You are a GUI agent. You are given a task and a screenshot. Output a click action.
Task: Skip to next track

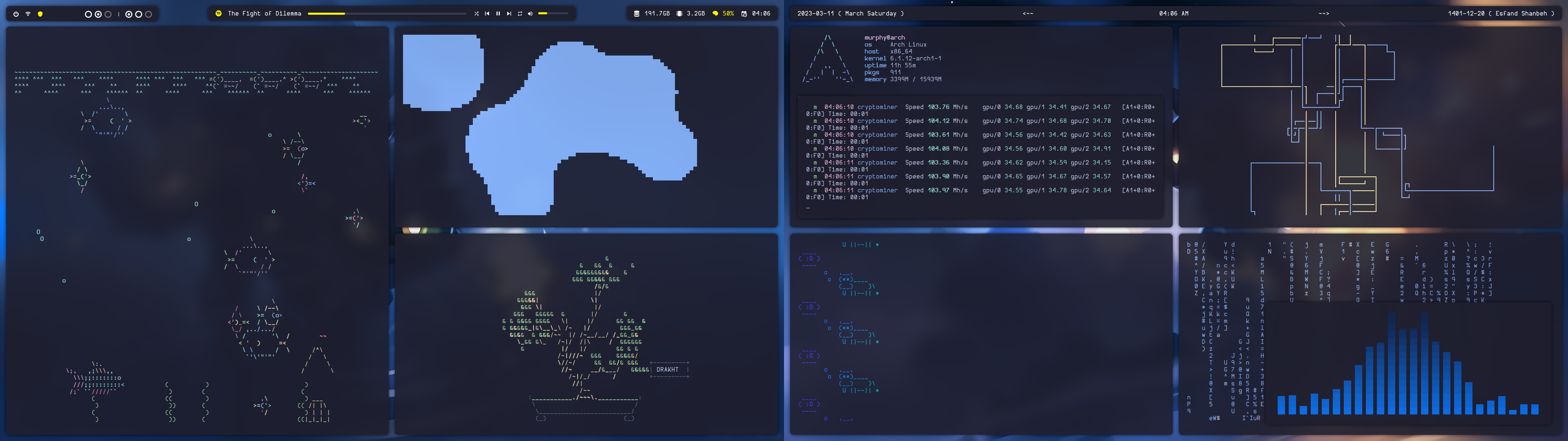tap(509, 13)
